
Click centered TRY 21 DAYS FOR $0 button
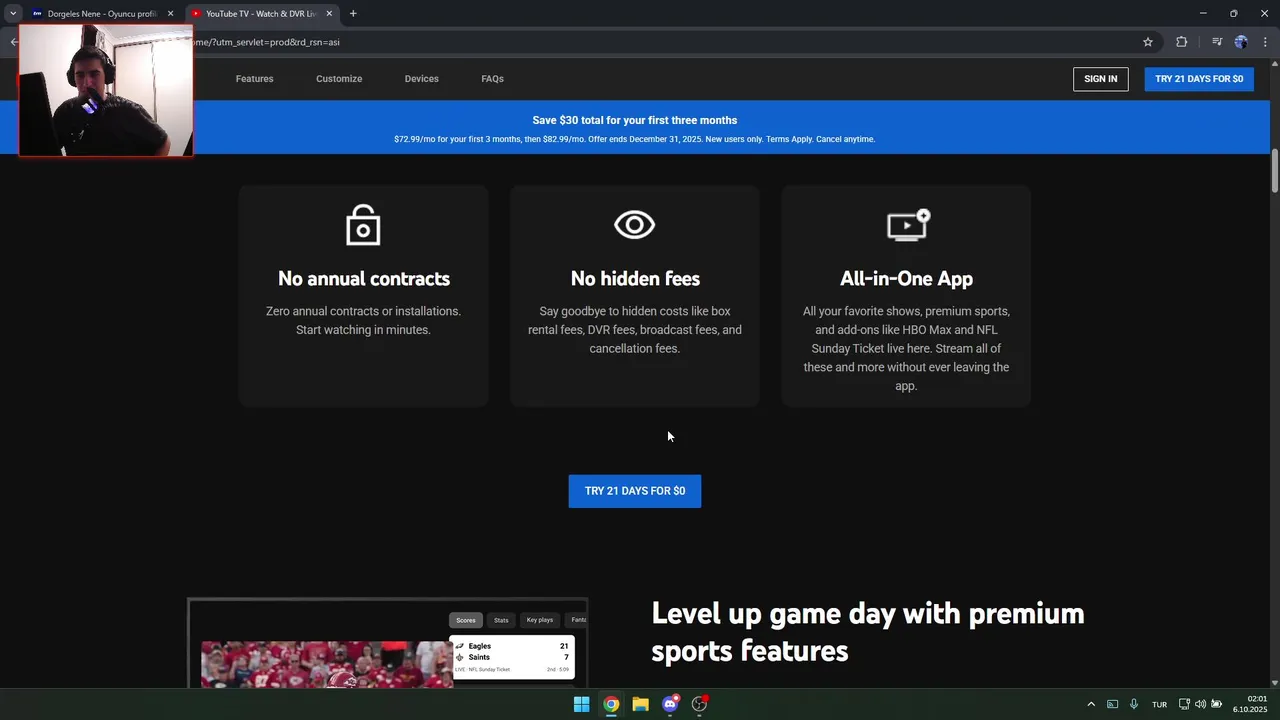[x=635, y=491]
